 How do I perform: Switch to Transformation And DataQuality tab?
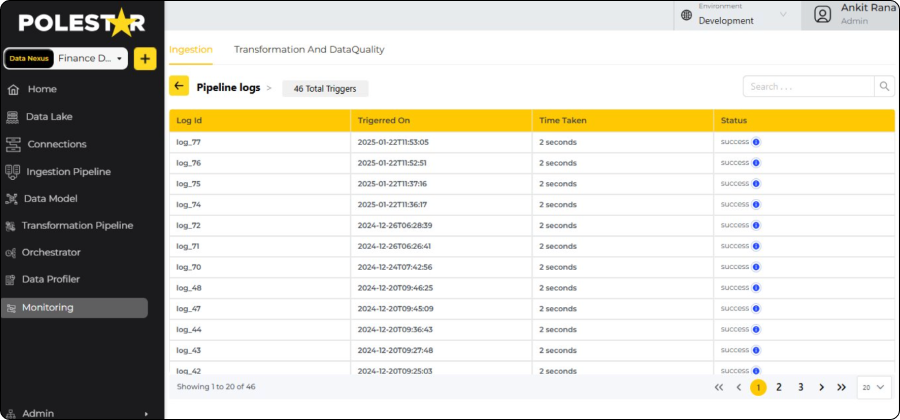[x=309, y=49]
